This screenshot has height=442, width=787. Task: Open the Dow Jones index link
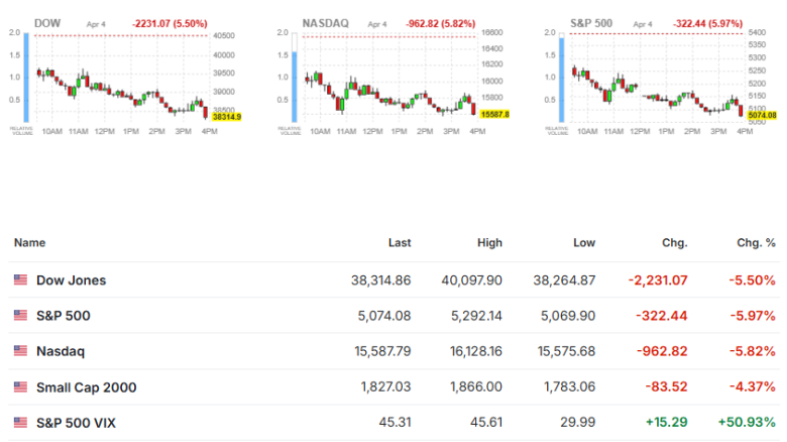(71, 280)
